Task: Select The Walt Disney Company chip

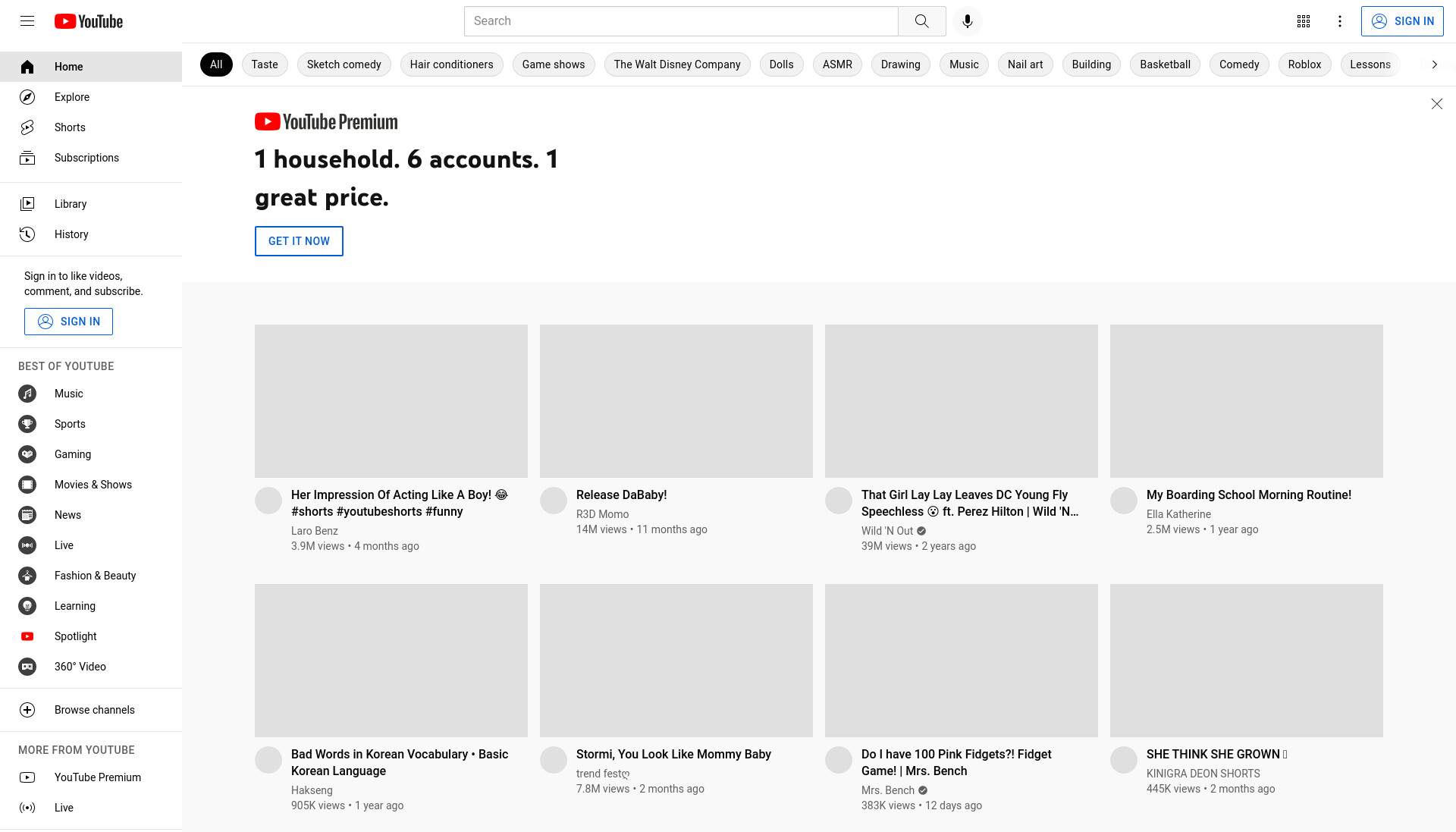Action: [677, 64]
